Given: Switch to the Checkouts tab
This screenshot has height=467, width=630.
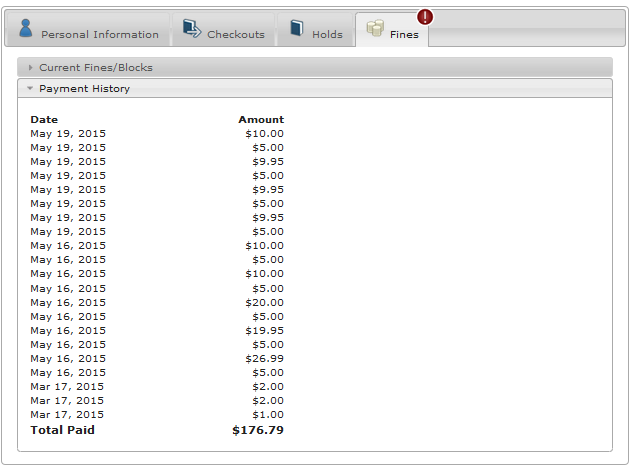Looking at the screenshot, I should pyautogui.click(x=223, y=29).
